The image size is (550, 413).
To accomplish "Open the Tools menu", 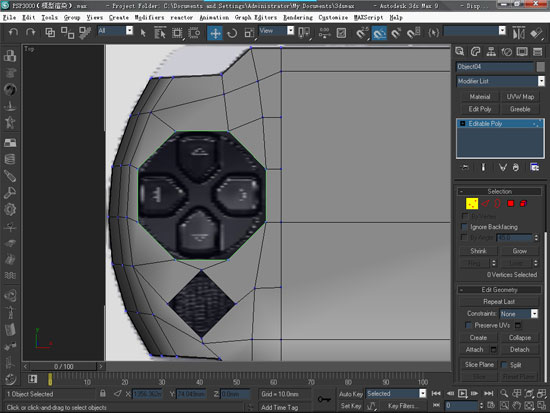I will (x=50, y=18).
